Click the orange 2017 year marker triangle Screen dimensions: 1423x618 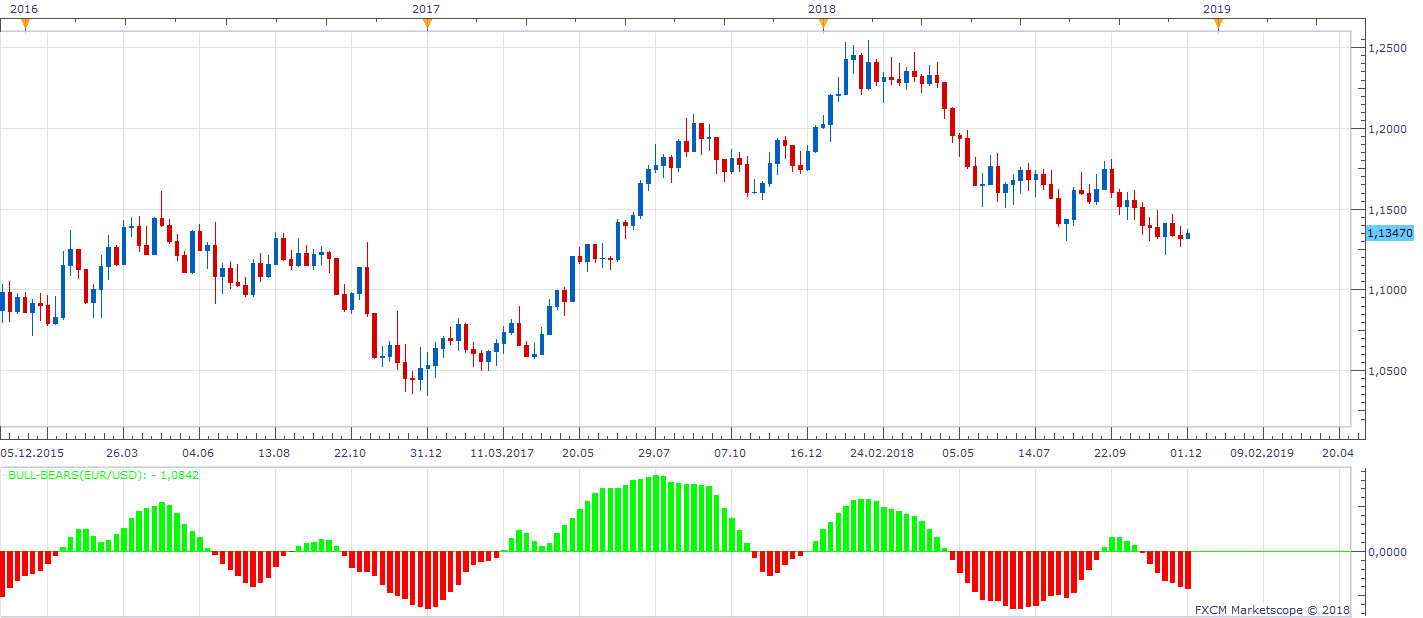427,25
